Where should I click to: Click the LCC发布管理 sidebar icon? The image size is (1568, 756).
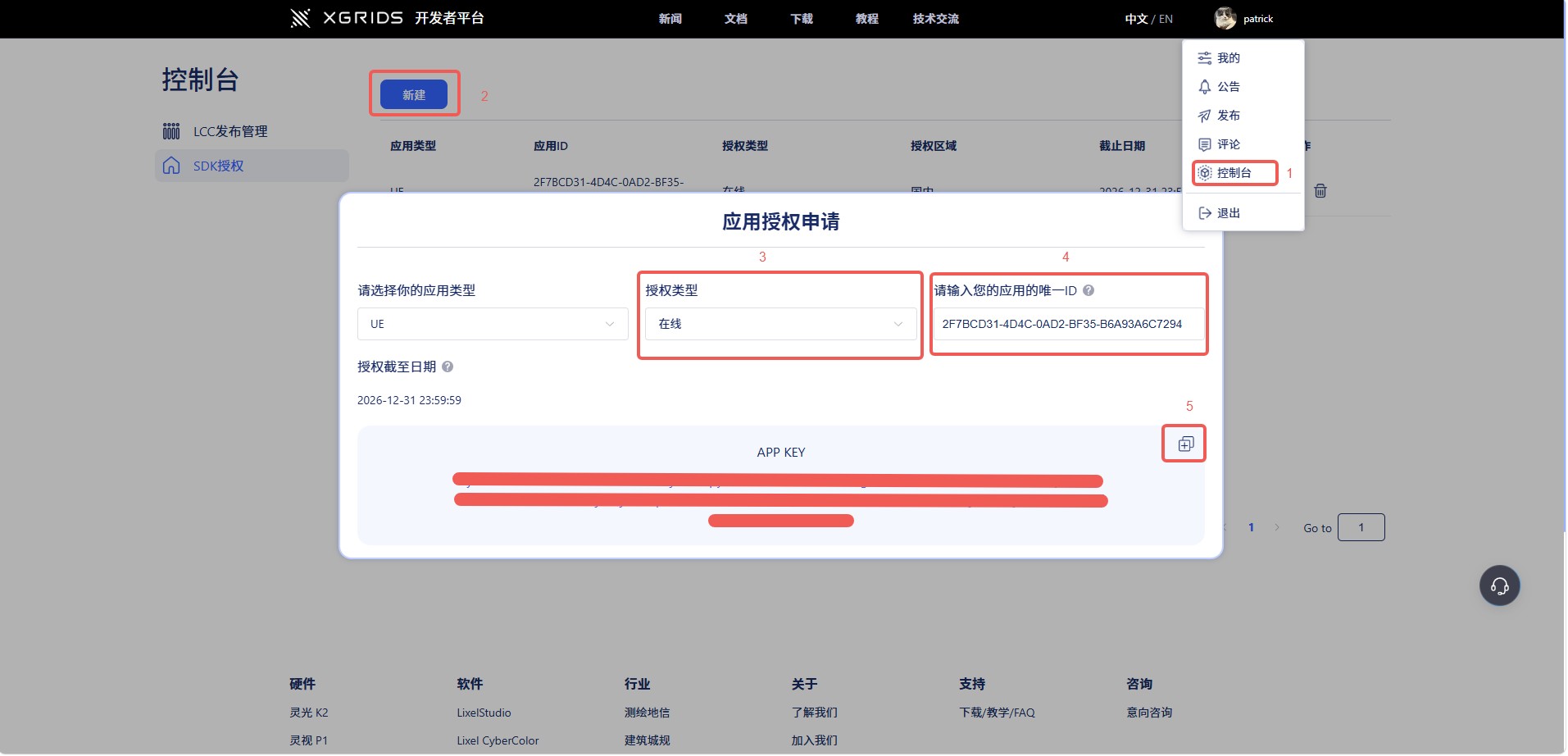(171, 131)
